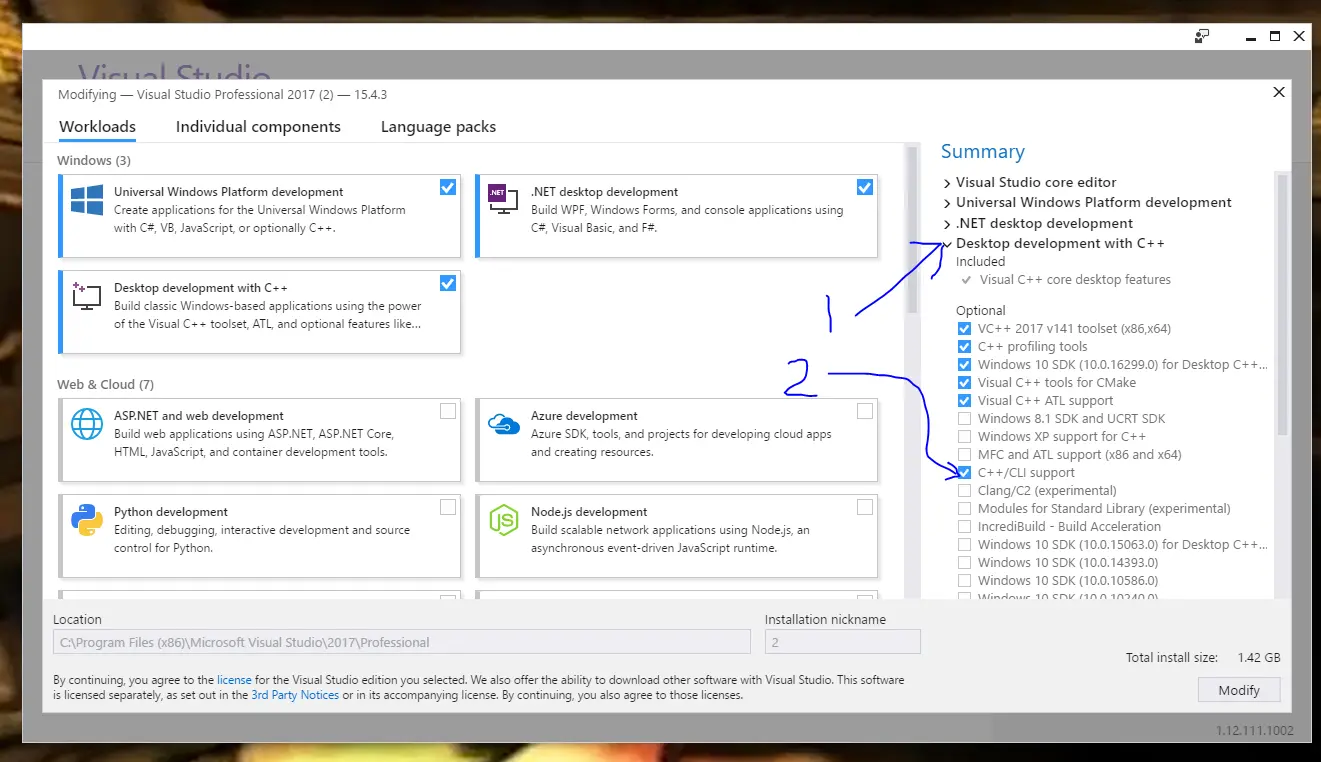Check MFC and ATL support option

[x=964, y=454]
